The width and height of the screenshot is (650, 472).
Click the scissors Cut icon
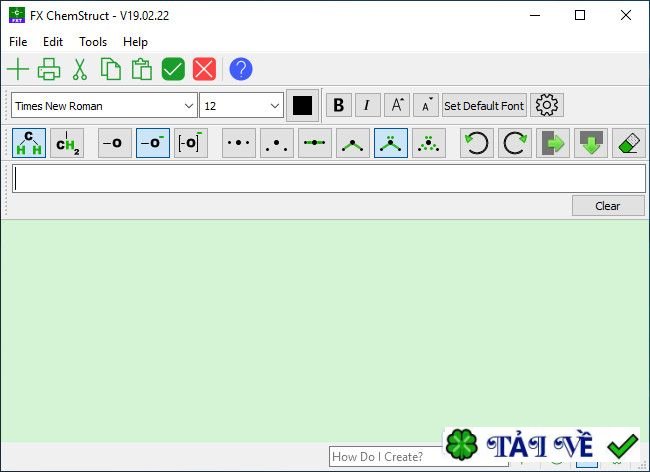[80, 69]
